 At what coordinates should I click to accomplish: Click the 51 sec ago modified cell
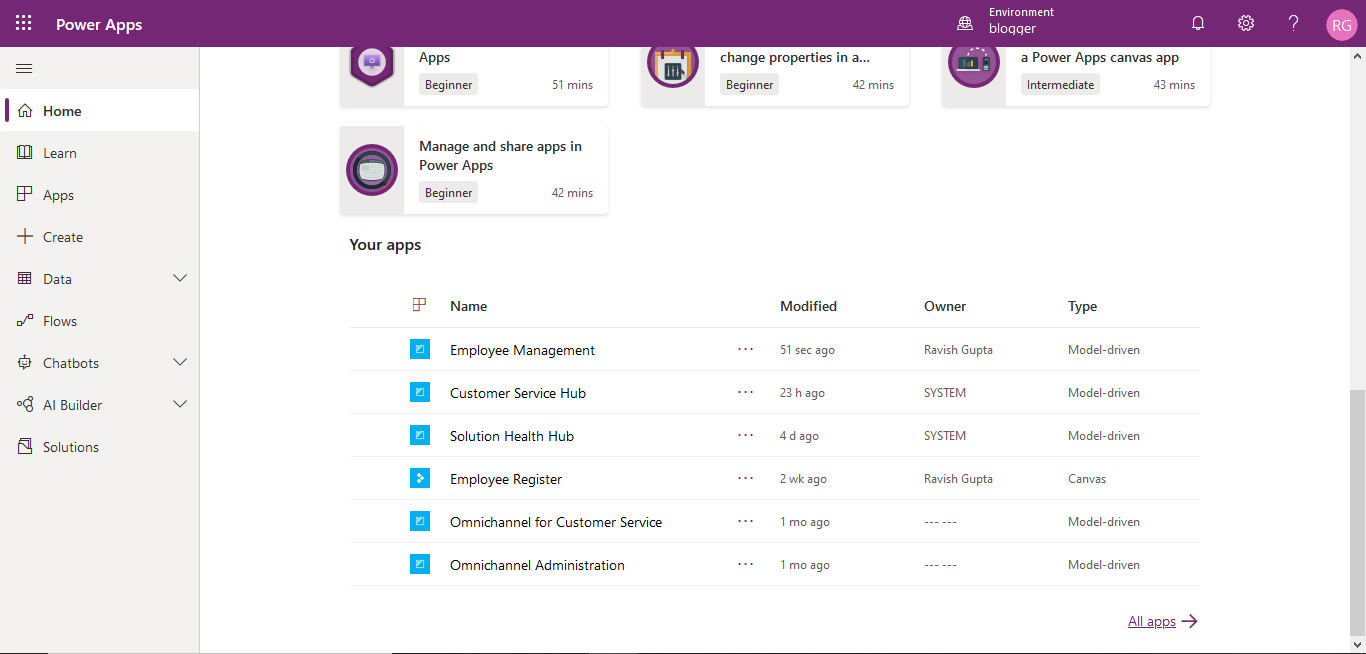coord(807,350)
